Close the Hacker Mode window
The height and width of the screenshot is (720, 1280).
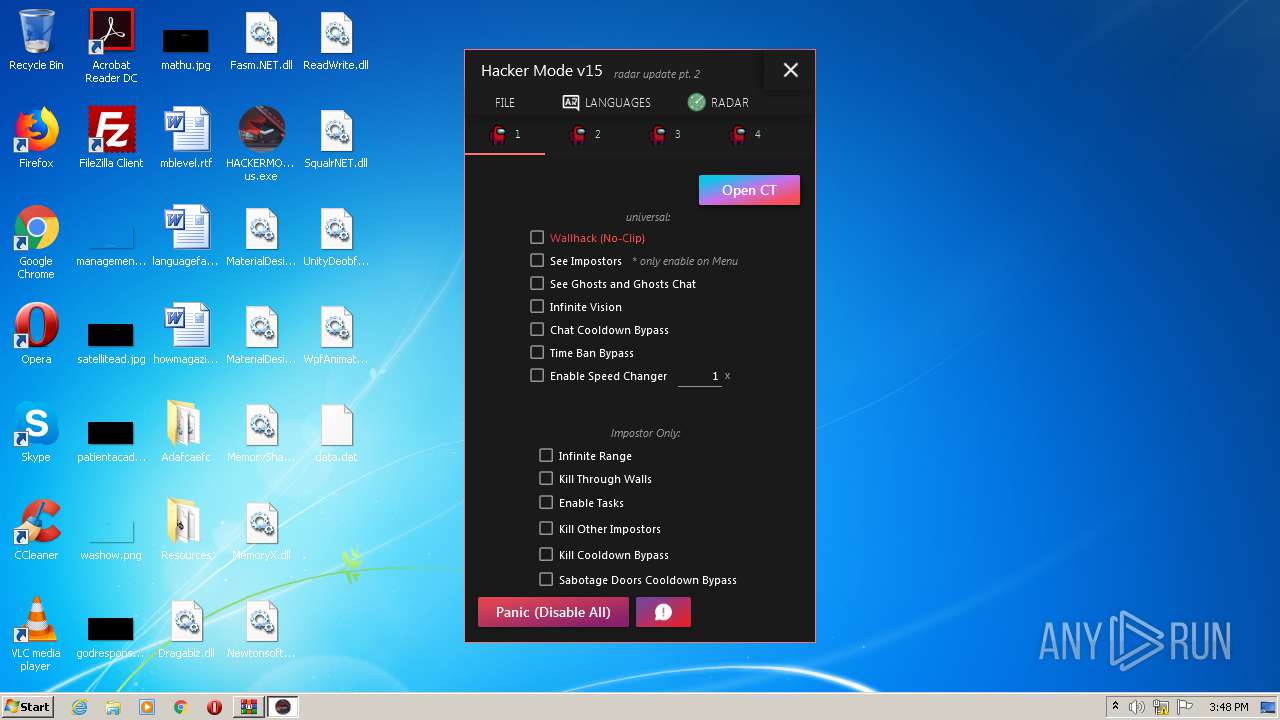[790, 70]
